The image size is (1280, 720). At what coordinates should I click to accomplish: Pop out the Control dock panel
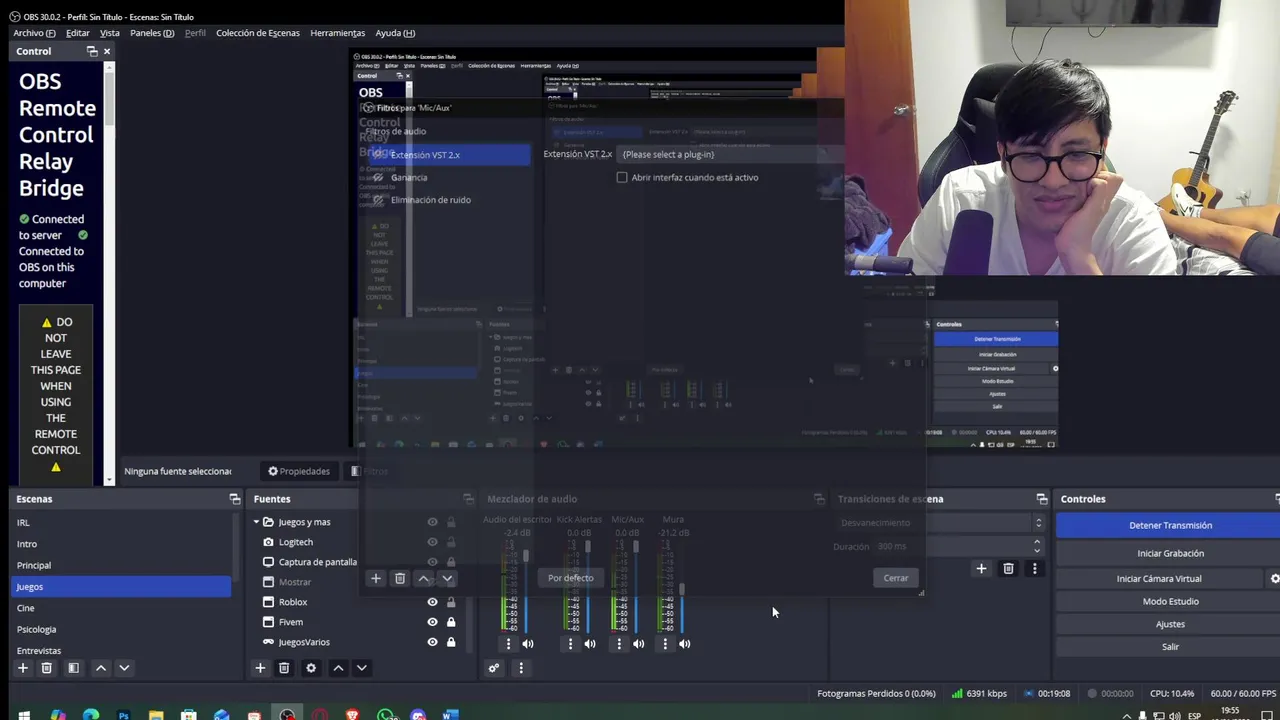pos(92,51)
